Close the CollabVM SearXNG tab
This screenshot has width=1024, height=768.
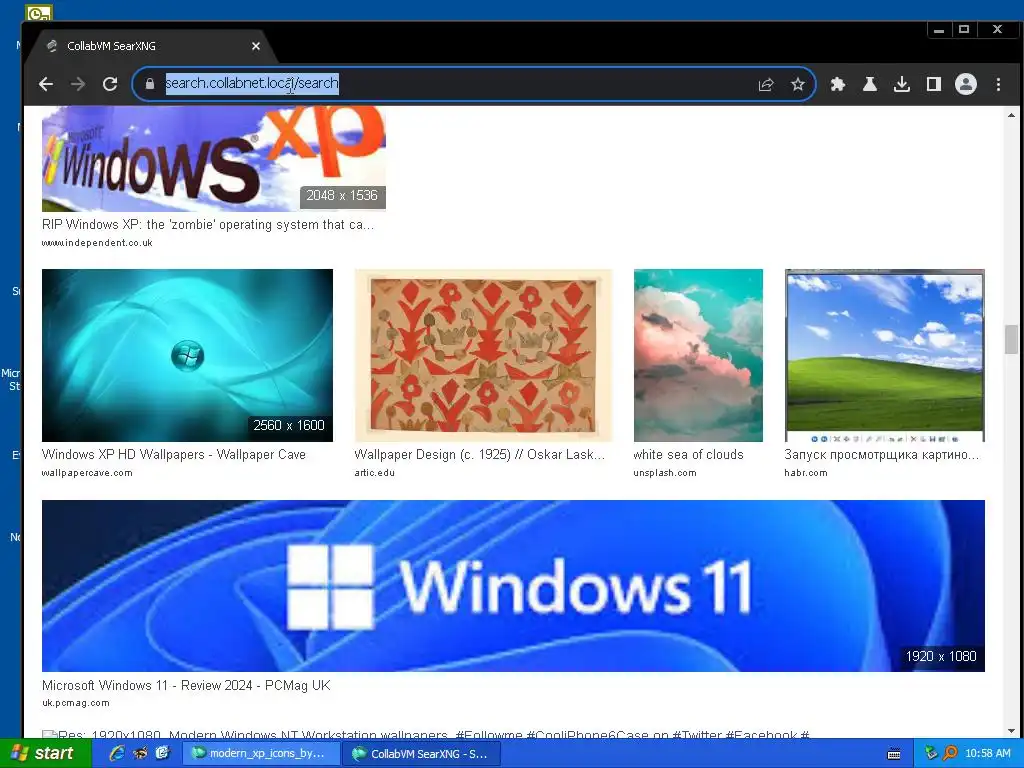click(256, 46)
